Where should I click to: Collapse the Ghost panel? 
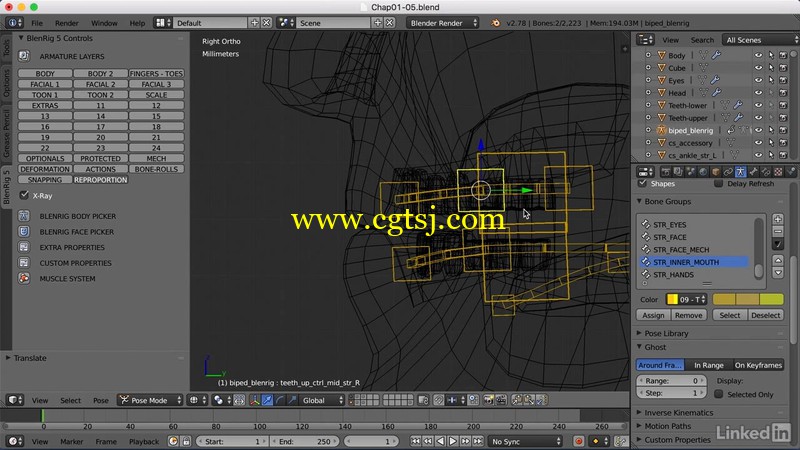tap(639, 347)
